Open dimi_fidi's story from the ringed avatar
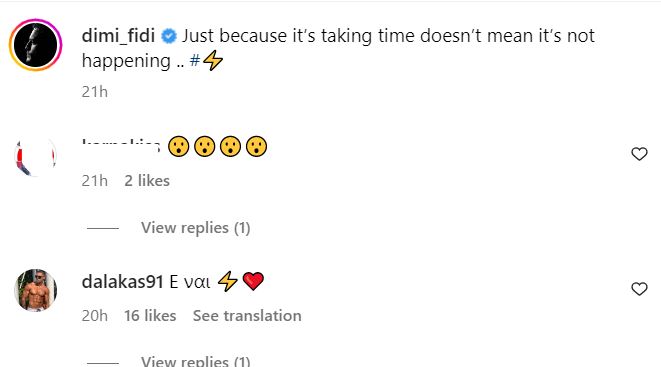 [x=35, y=45]
